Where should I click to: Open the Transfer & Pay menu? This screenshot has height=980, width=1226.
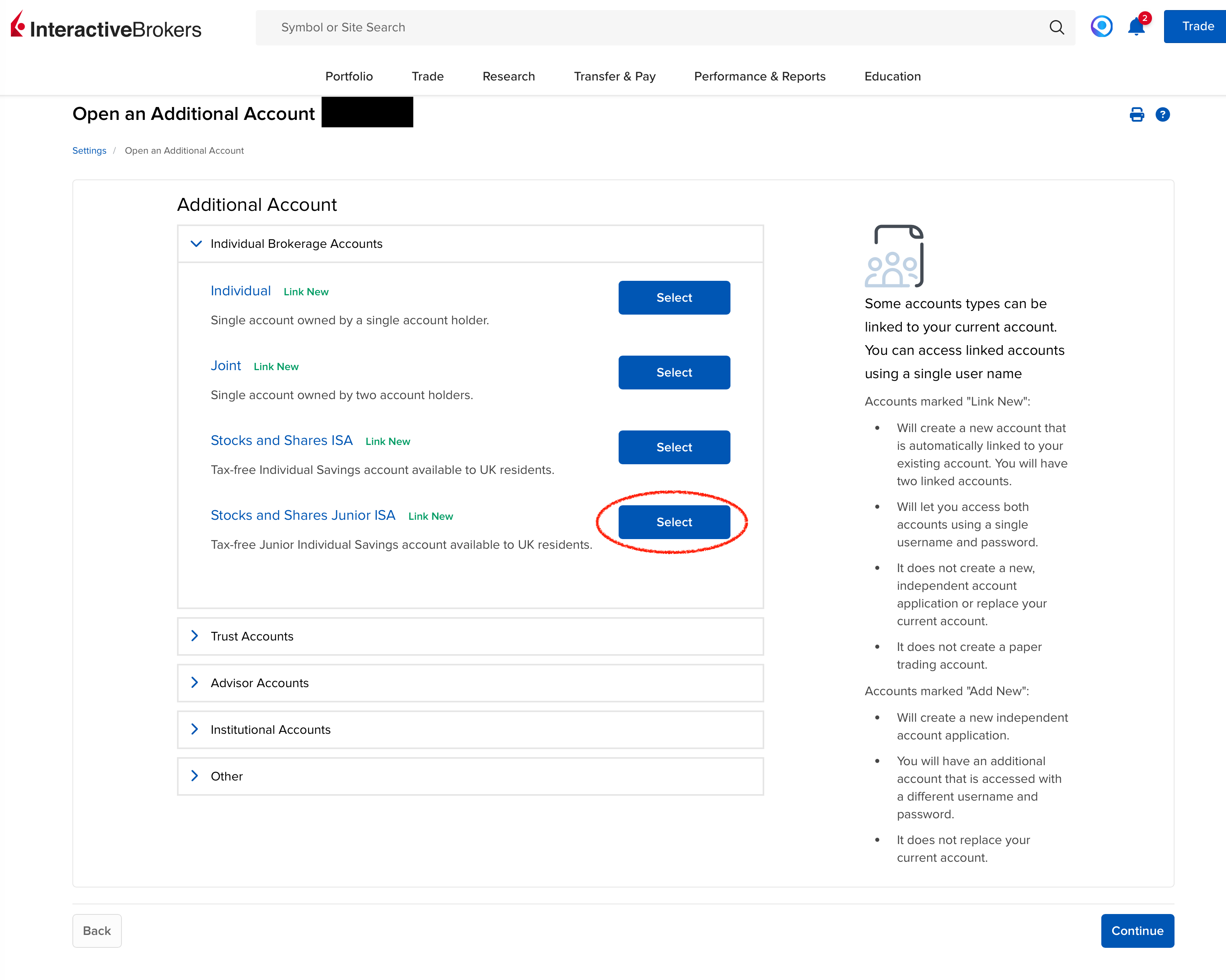point(614,76)
